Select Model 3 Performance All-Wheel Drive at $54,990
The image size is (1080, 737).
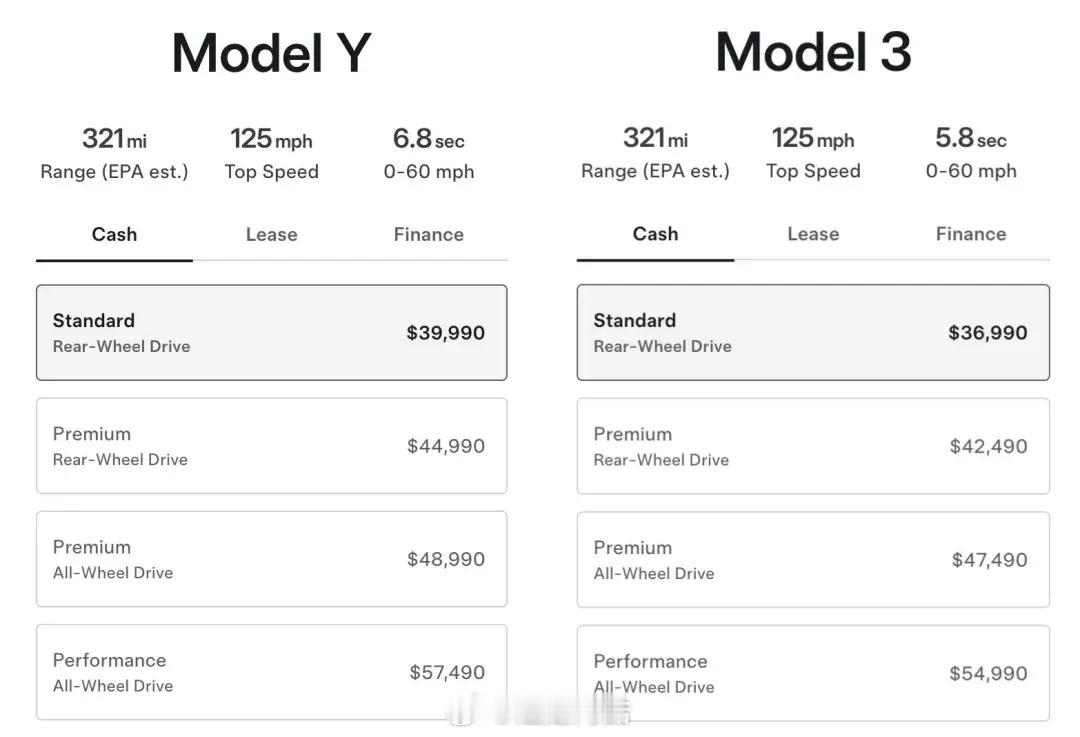point(813,673)
